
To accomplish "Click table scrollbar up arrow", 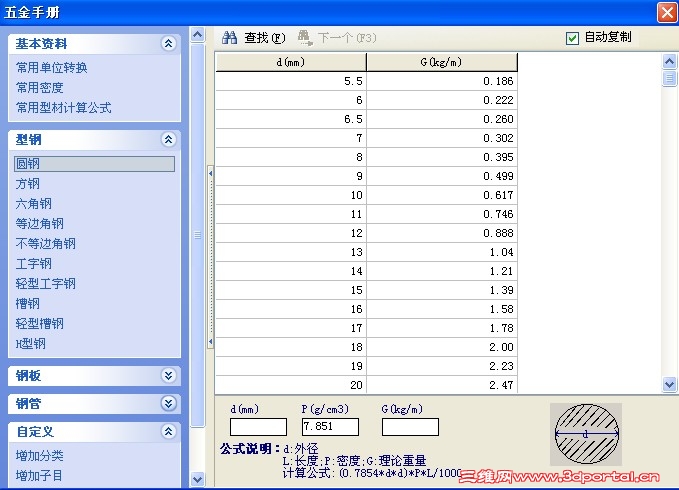I will coord(669,61).
